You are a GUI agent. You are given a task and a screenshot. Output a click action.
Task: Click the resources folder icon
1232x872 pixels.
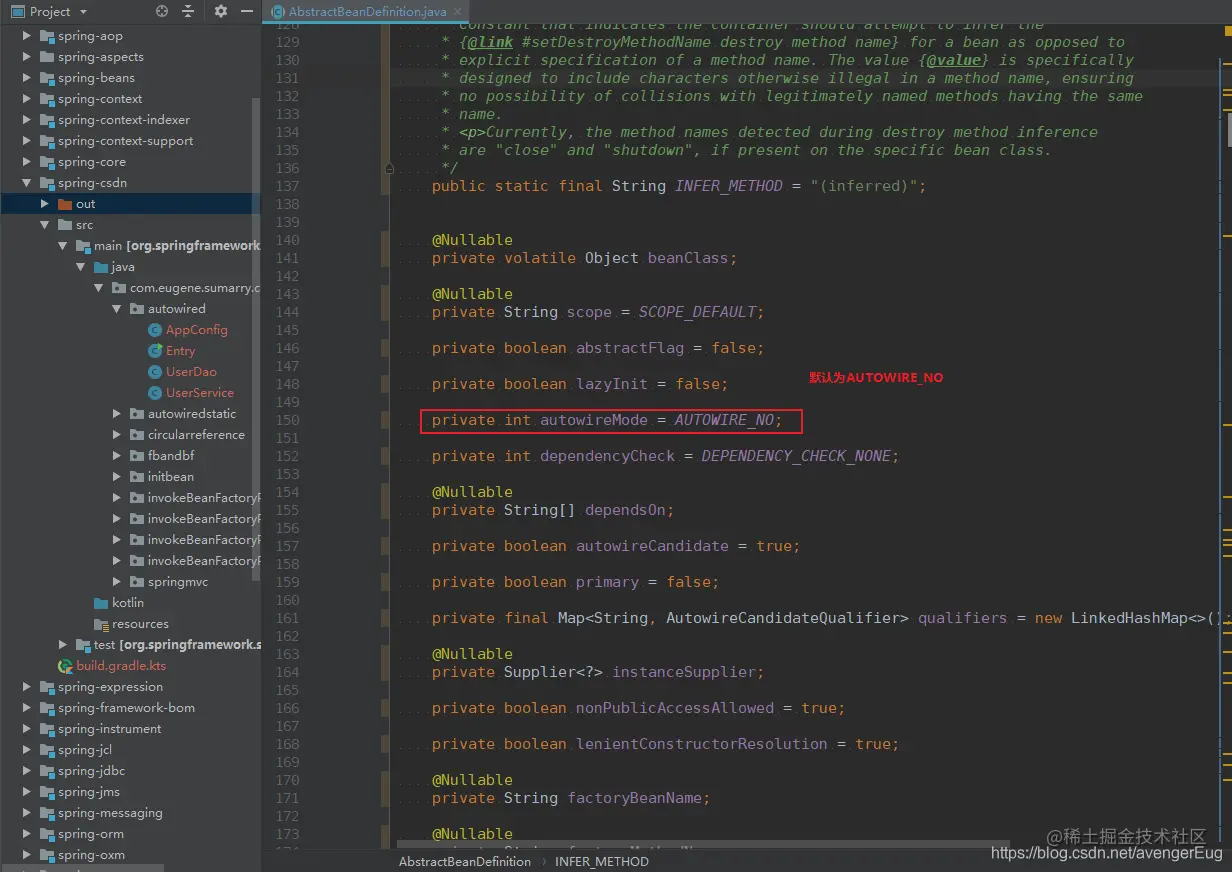point(101,624)
